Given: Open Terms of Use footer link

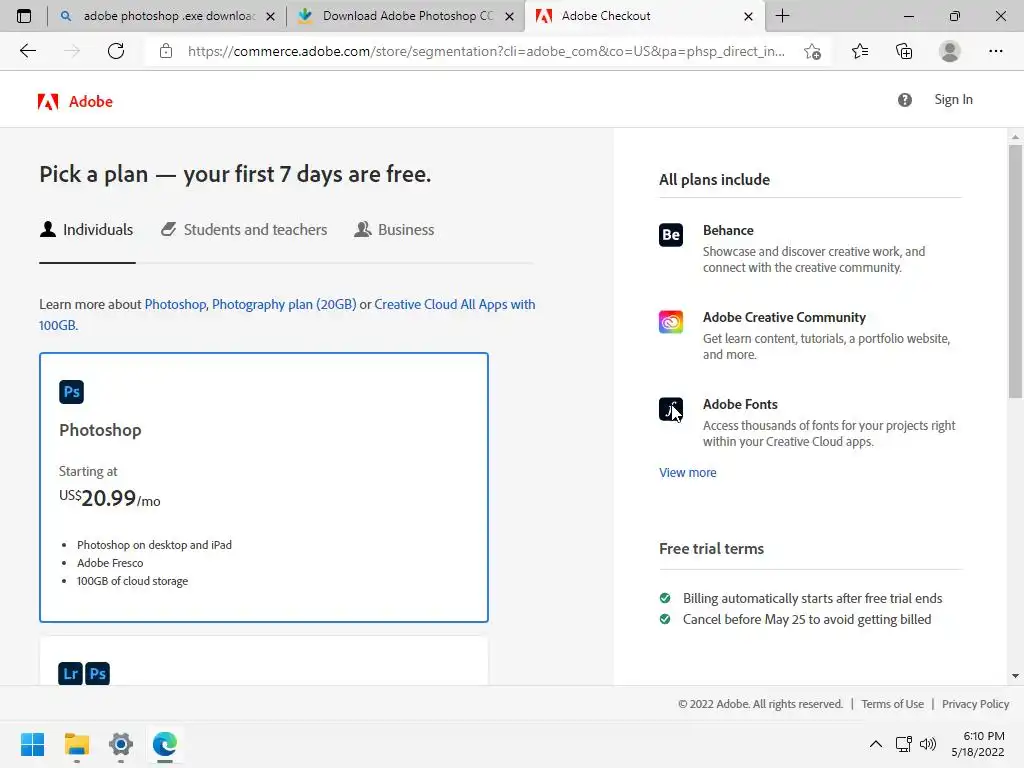Looking at the screenshot, I should coord(892,704).
